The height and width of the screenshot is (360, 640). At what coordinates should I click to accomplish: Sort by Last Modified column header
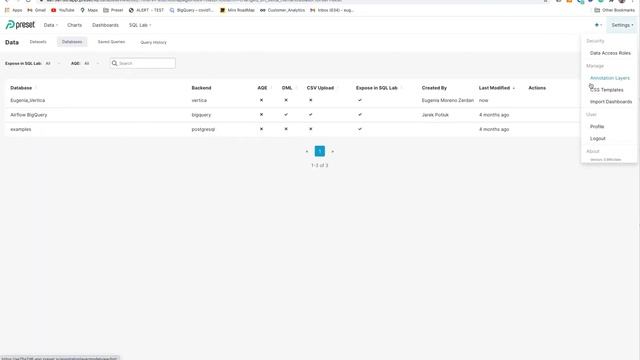tap(494, 88)
